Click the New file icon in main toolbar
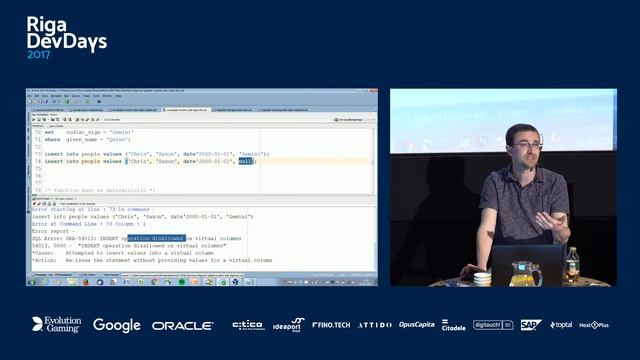 [30, 102]
